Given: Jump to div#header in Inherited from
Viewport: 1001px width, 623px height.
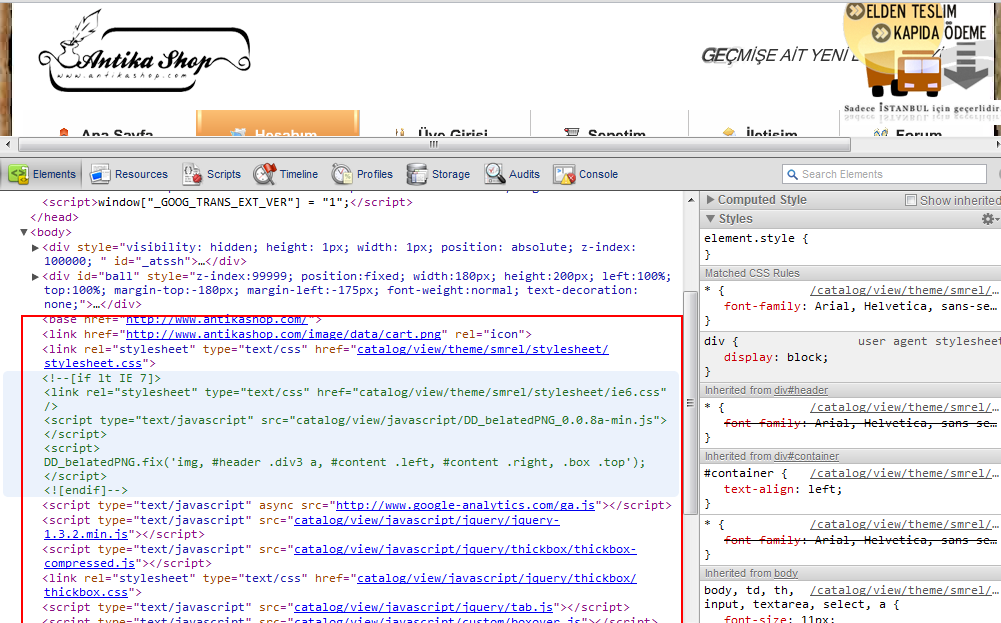Looking at the screenshot, I should [x=801, y=391].
